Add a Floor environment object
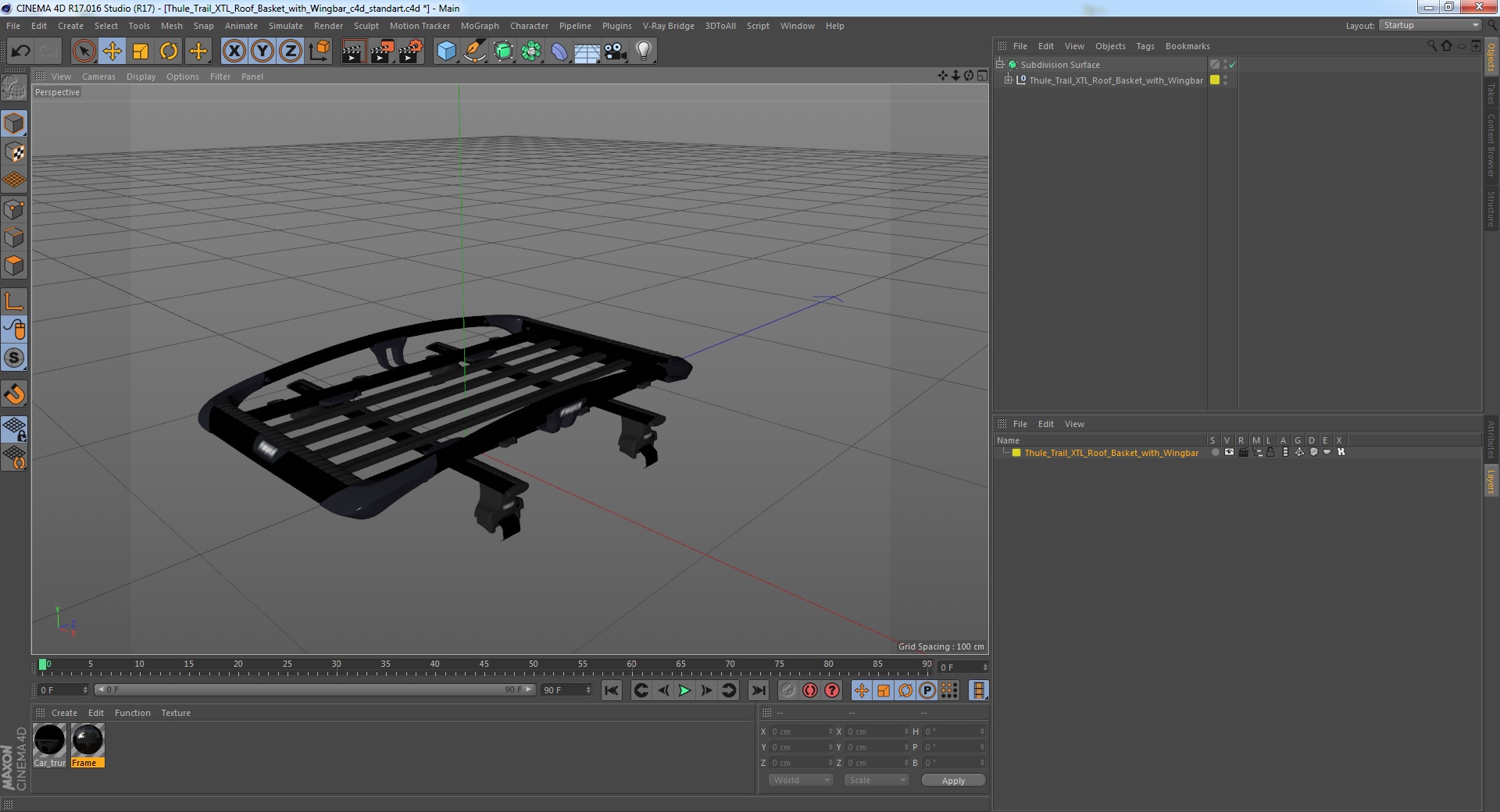 tap(587, 52)
